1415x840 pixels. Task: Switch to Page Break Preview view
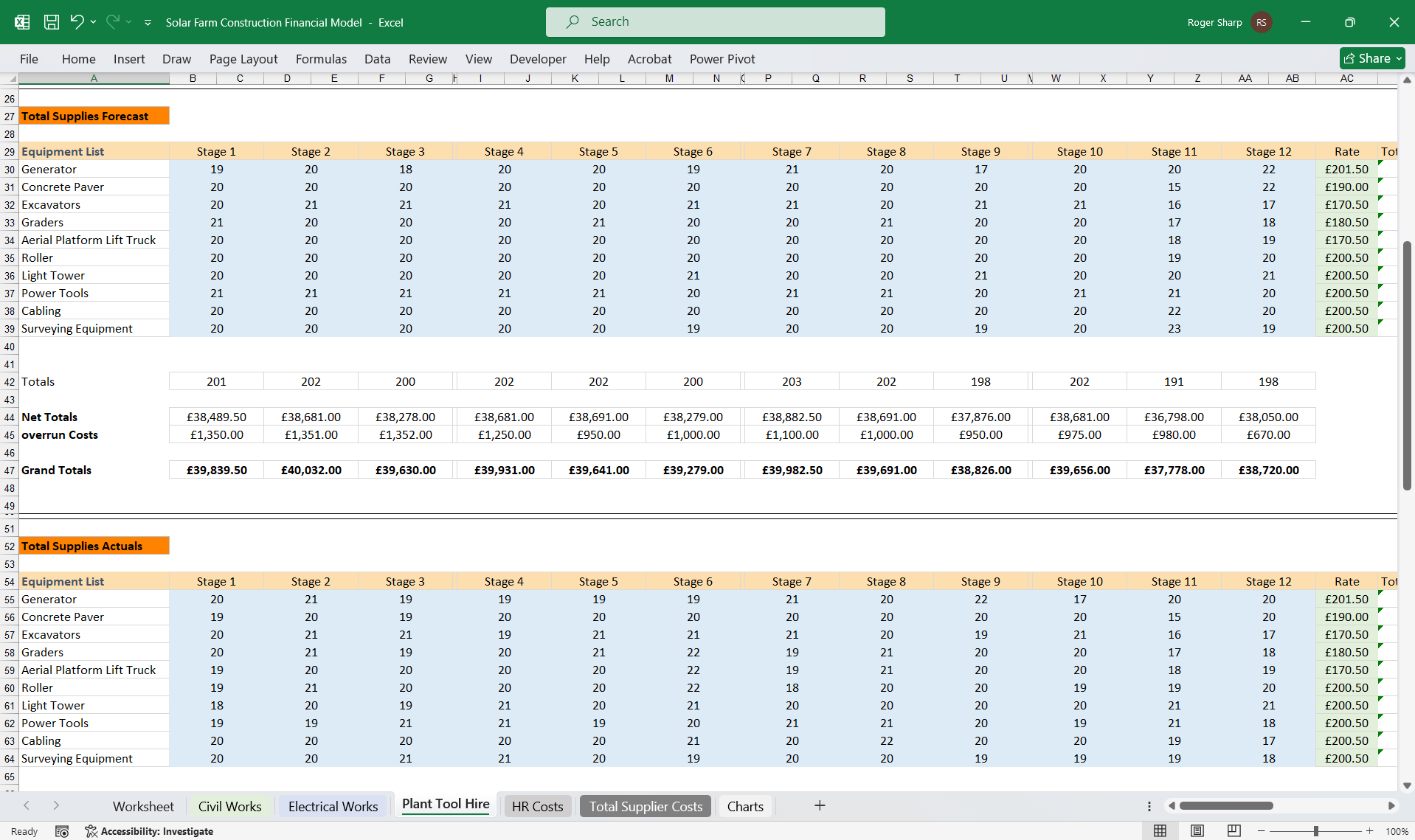[x=1234, y=831]
